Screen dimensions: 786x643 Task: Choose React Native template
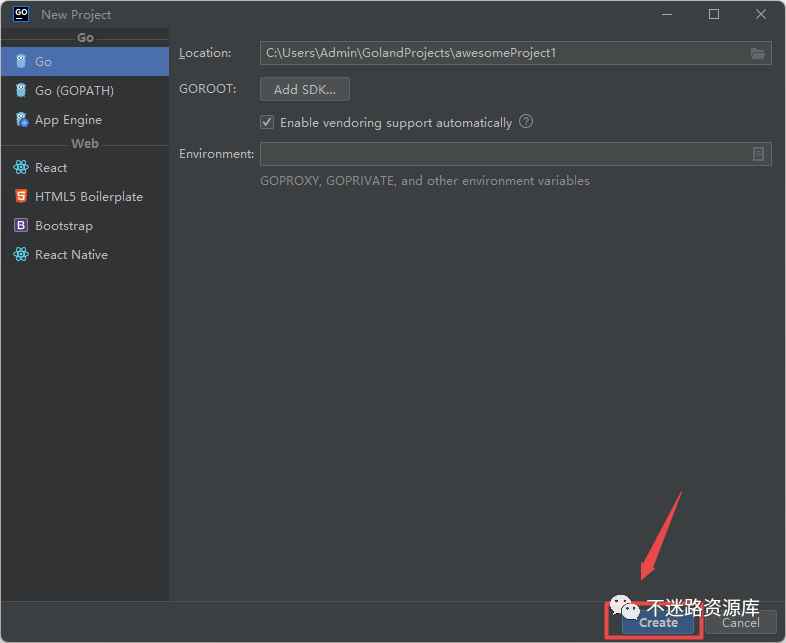85,255
